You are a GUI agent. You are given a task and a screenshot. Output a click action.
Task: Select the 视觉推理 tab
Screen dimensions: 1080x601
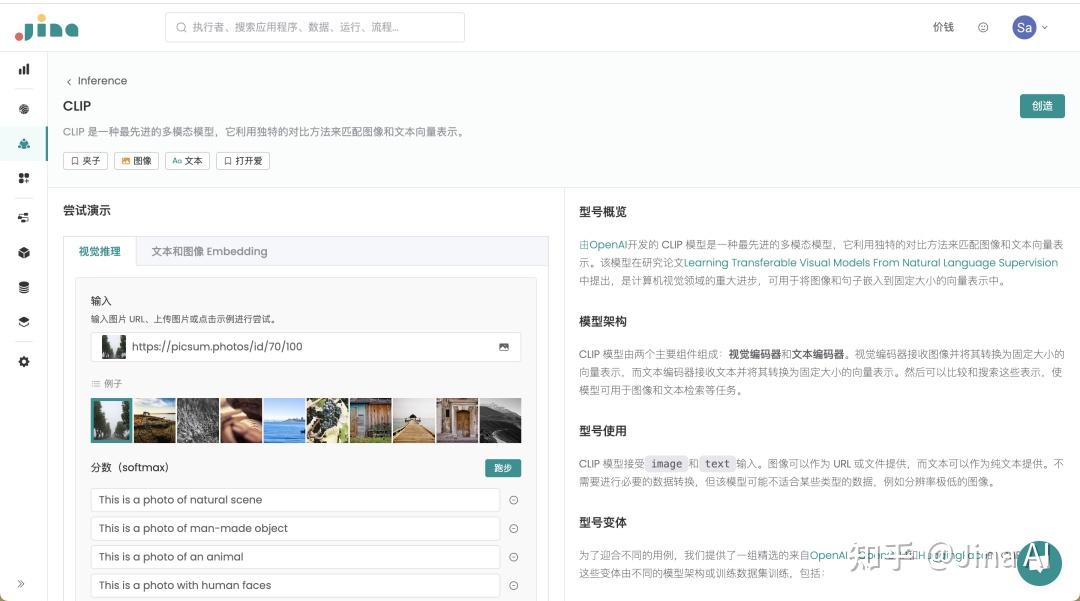coord(98,251)
